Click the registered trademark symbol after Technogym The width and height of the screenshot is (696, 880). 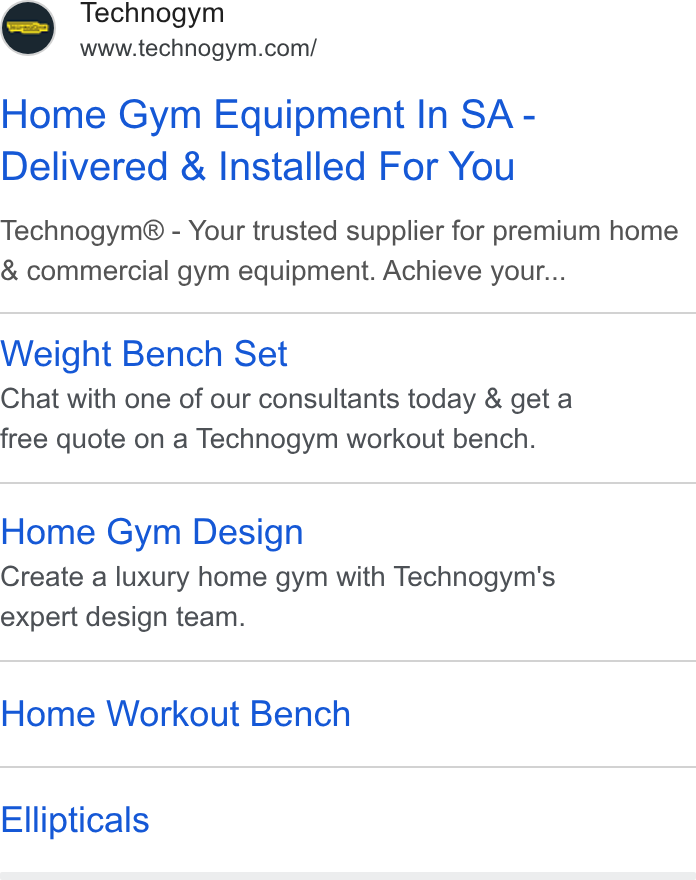point(154,231)
